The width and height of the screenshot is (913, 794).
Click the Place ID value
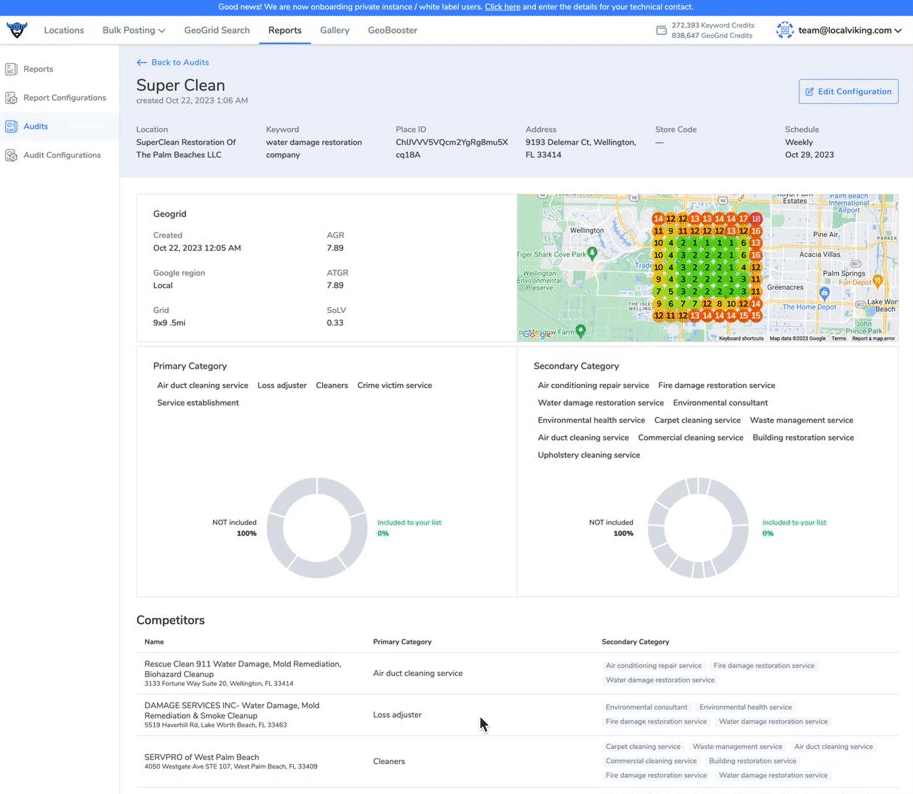pyautogui.click(x=452, y=148)
